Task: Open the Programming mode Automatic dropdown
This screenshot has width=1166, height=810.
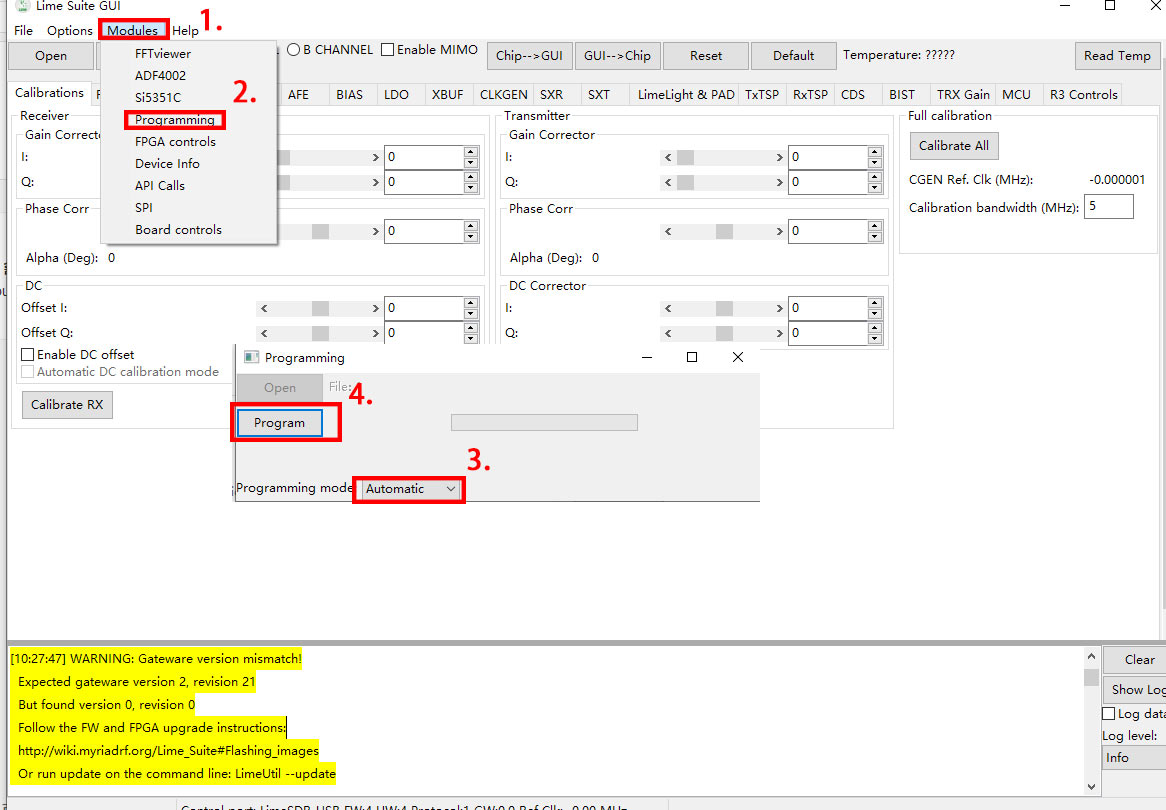Action: pos(409,489)
